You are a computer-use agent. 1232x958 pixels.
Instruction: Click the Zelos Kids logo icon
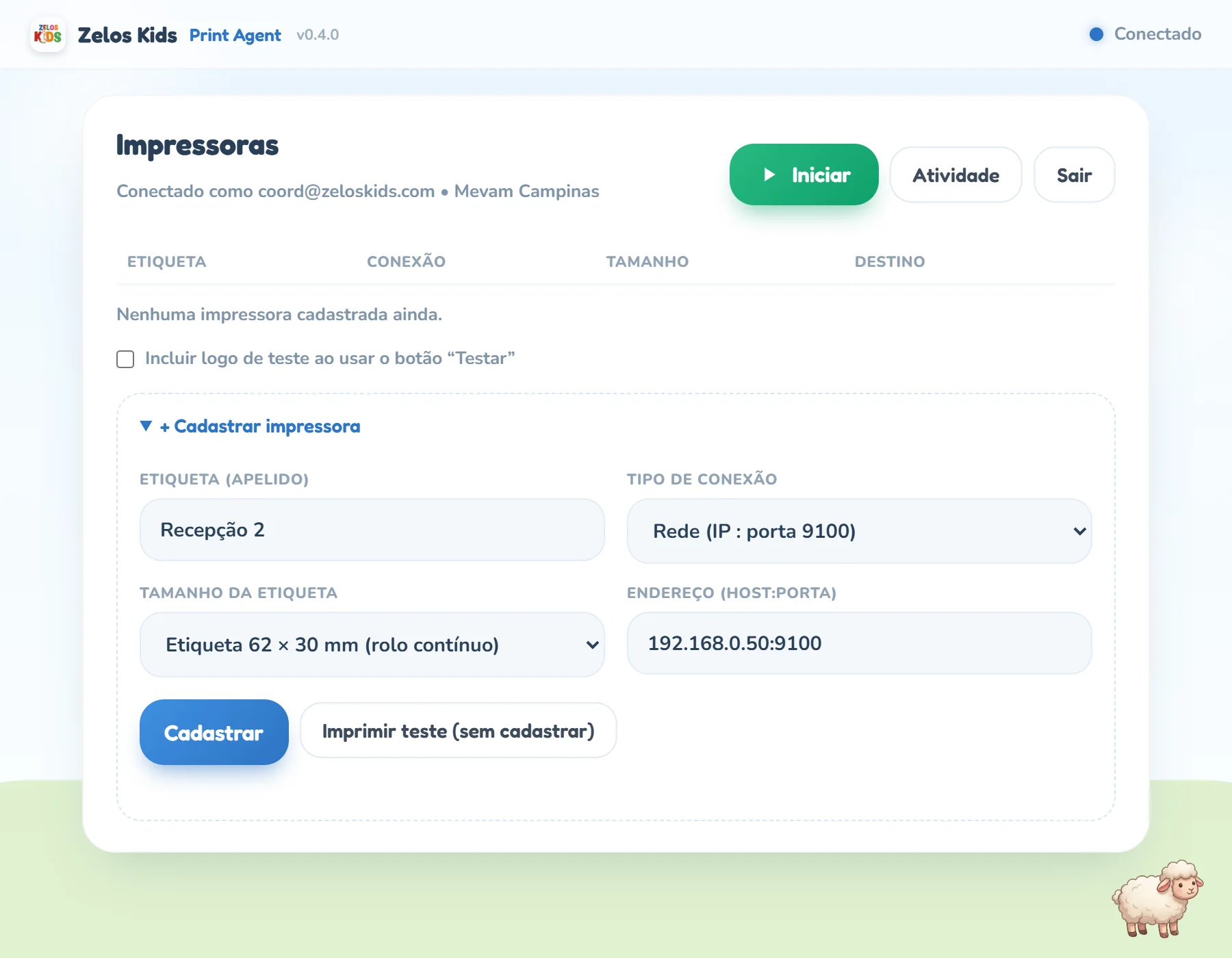pos(48,34)
